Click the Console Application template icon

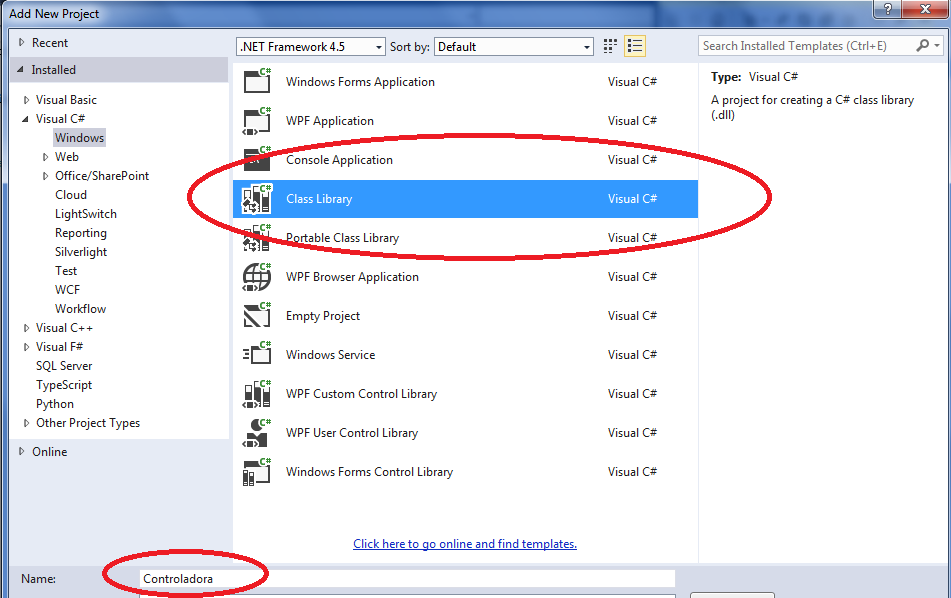257,160
